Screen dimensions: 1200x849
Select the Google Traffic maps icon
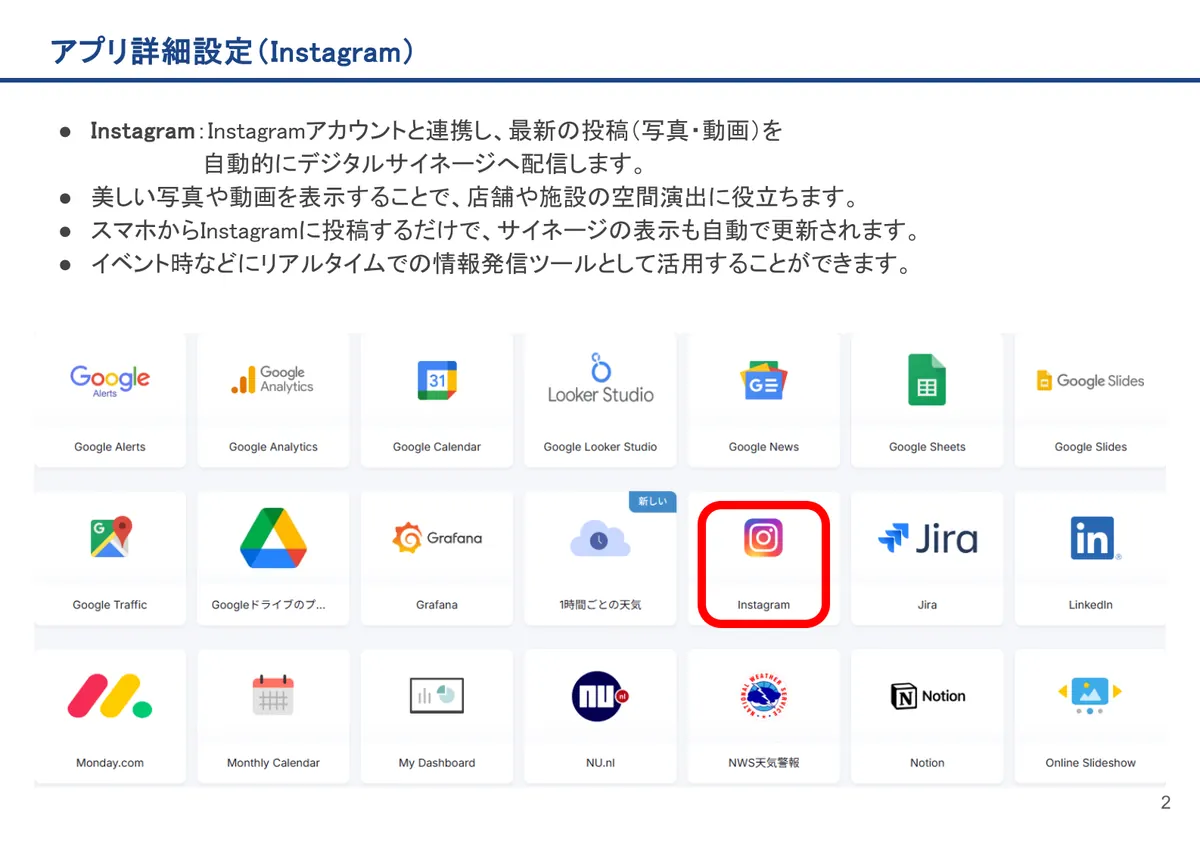[x=110, y=538]
